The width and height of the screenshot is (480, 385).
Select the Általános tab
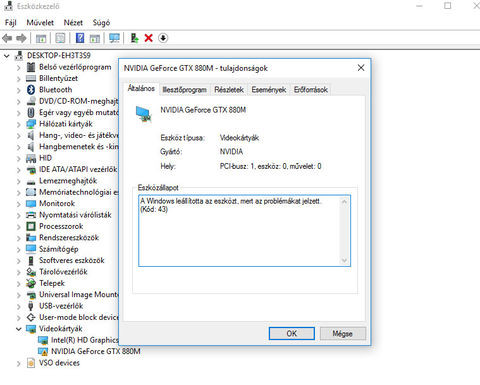pos(141,88)
